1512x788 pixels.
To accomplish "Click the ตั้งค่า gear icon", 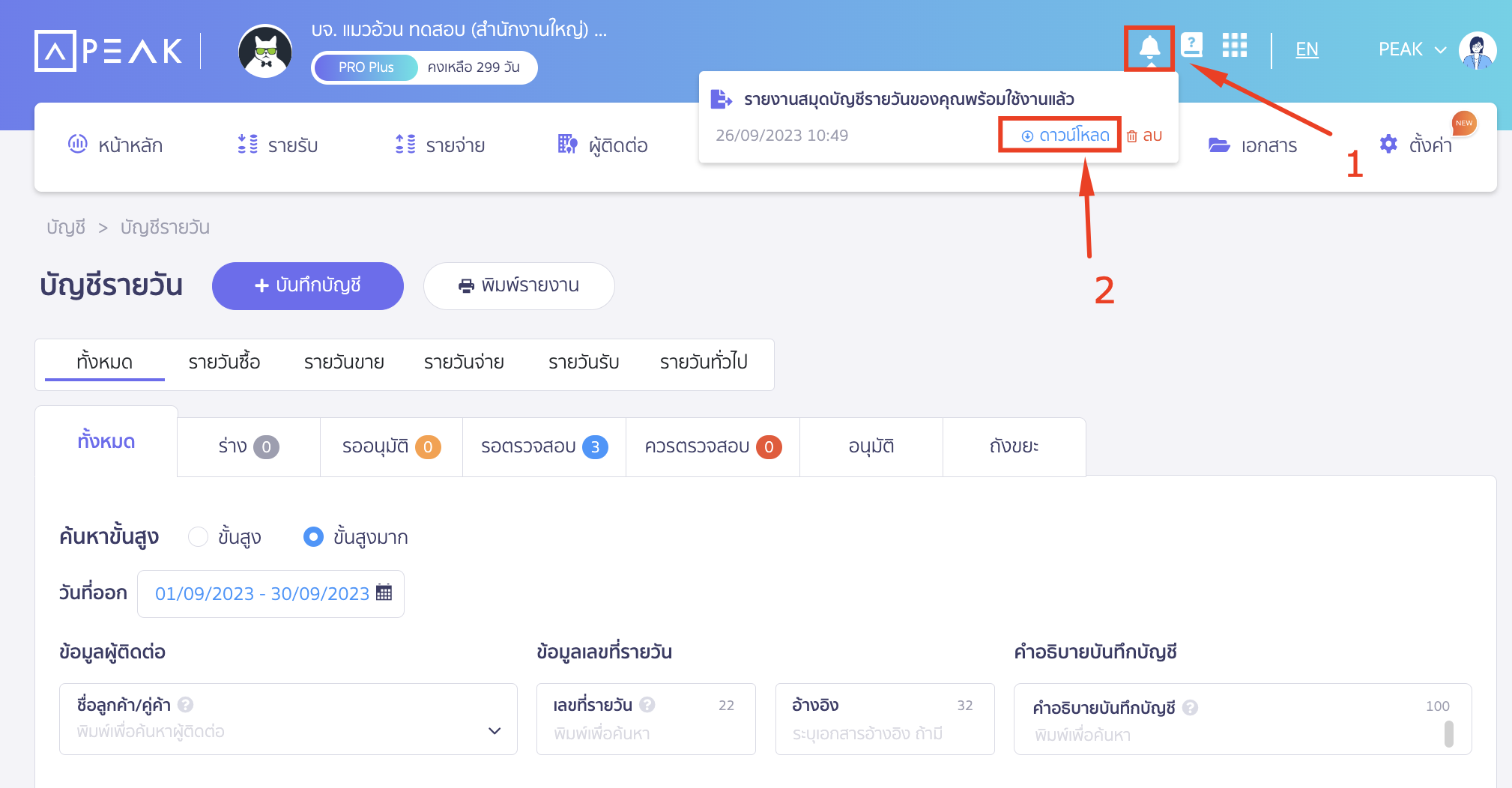I will coord(1388,144).
